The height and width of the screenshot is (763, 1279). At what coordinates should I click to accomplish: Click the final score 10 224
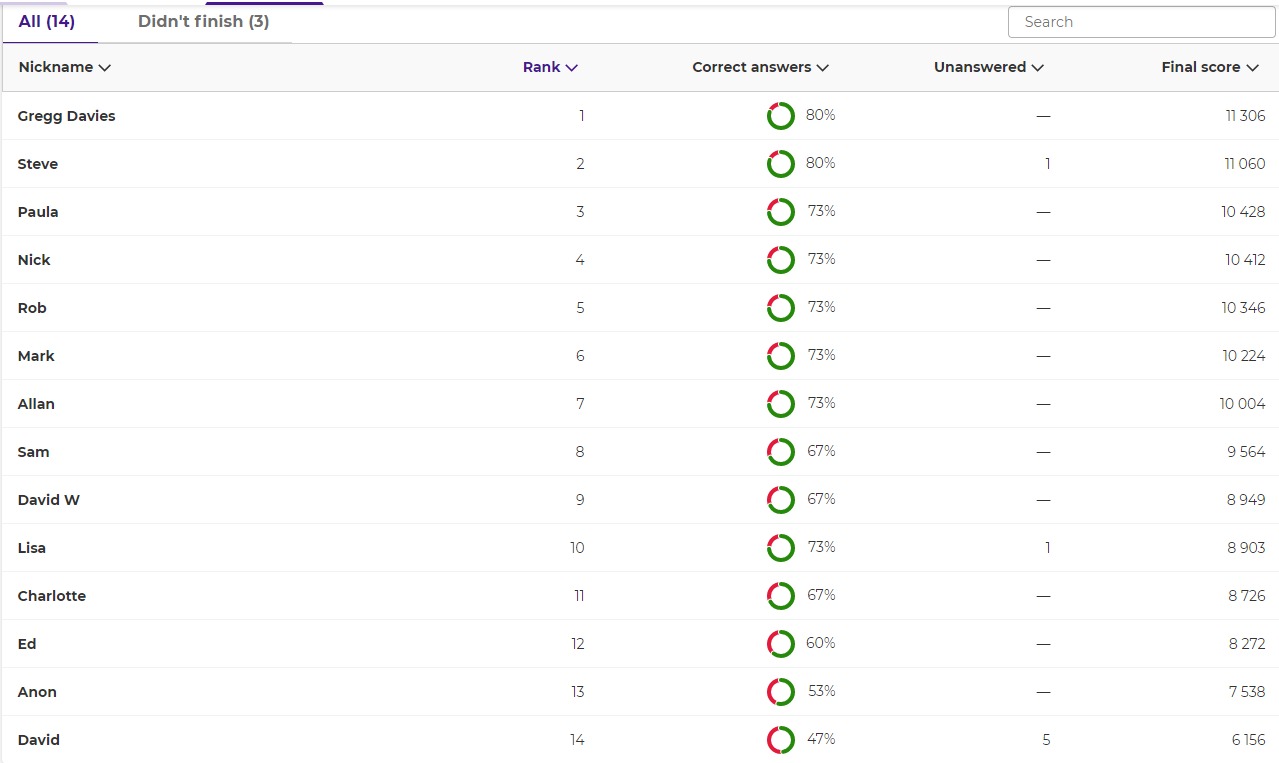click(x=1243, y=356)
